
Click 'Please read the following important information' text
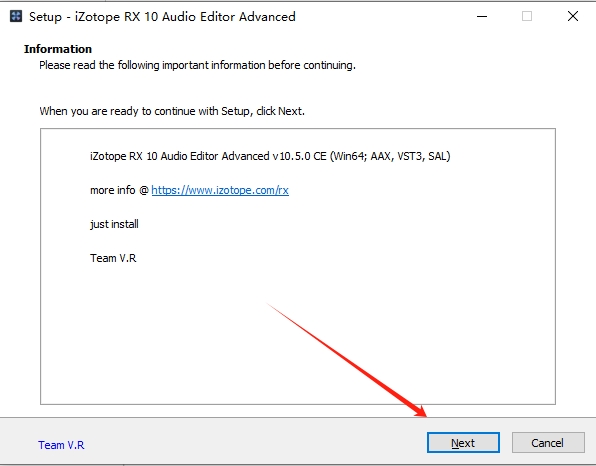152,65
